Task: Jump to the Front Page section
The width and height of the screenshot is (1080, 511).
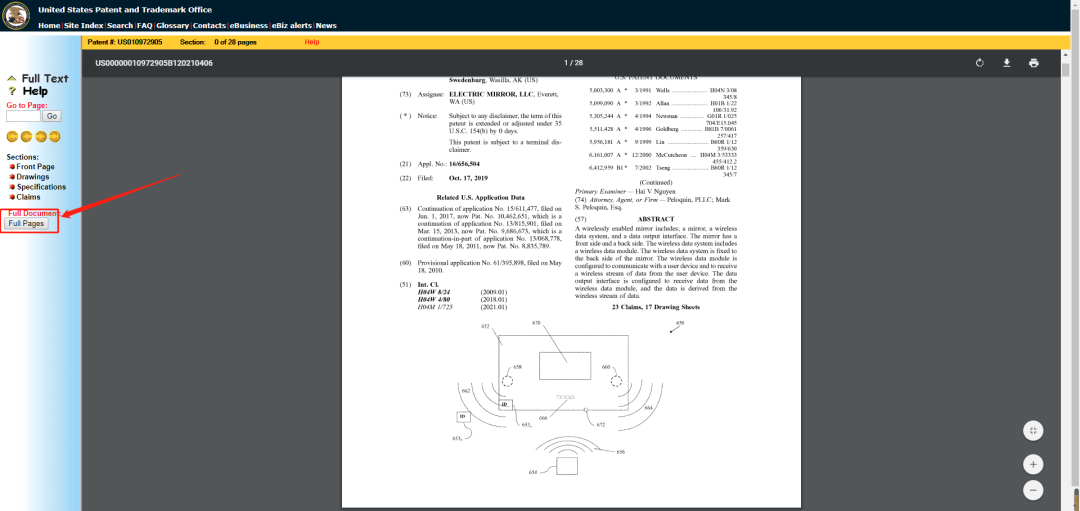Action: (x=35, y=167)
